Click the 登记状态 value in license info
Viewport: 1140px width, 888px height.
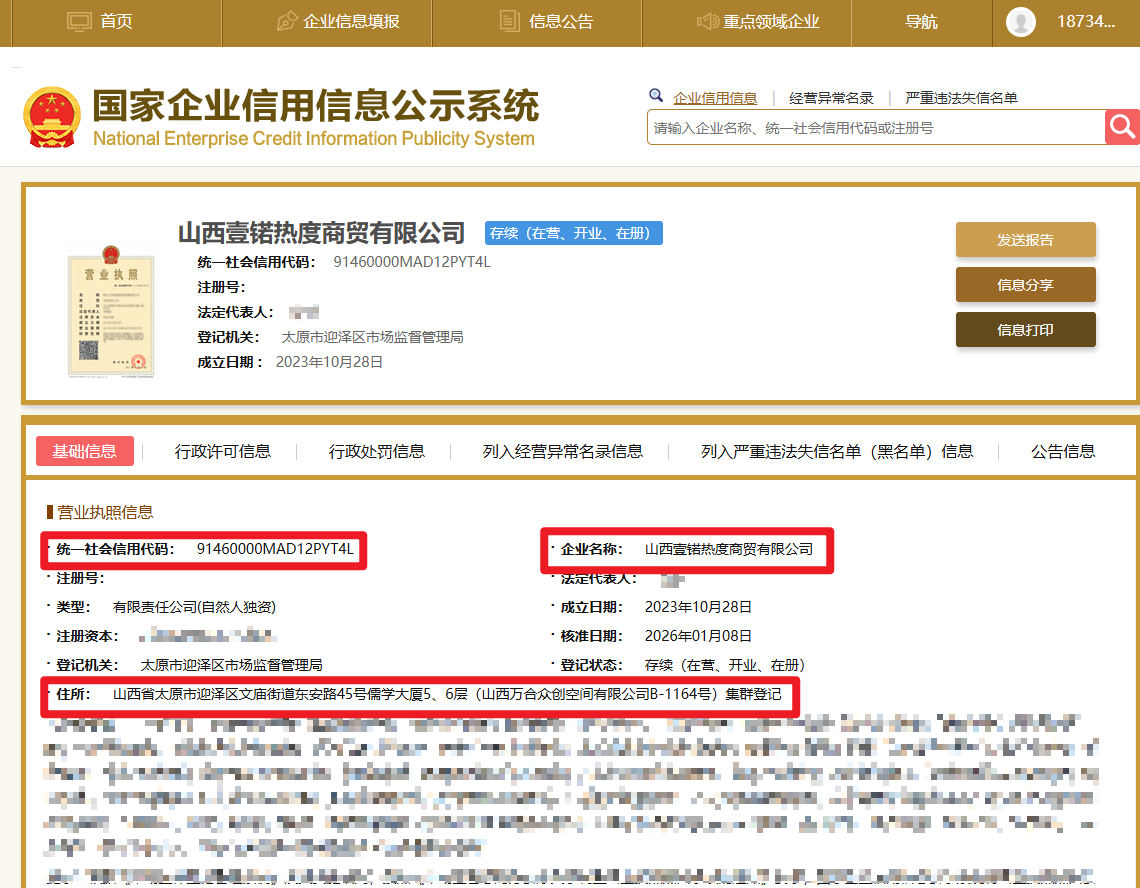(724, 665)
